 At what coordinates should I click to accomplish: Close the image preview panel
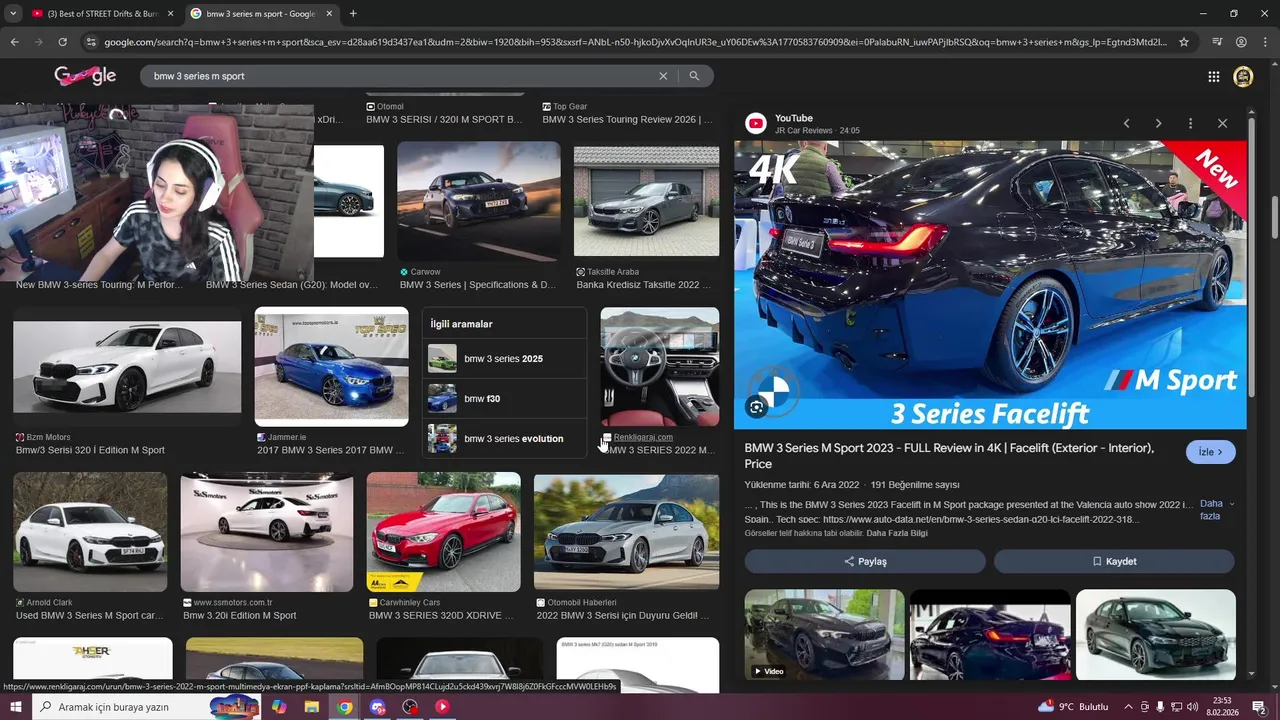tap(1222, 123)
